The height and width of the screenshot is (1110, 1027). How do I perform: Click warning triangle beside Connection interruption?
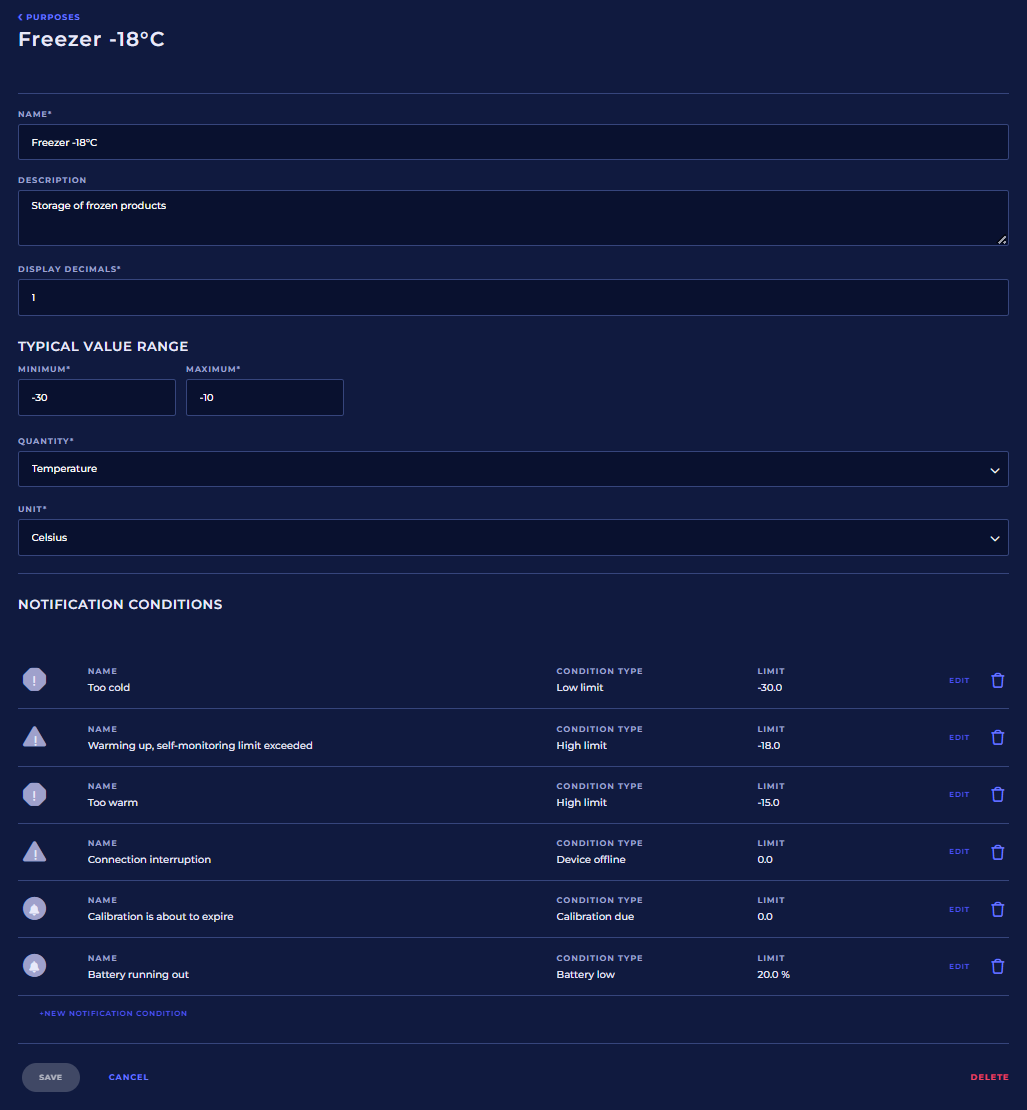tap(35, 852)
